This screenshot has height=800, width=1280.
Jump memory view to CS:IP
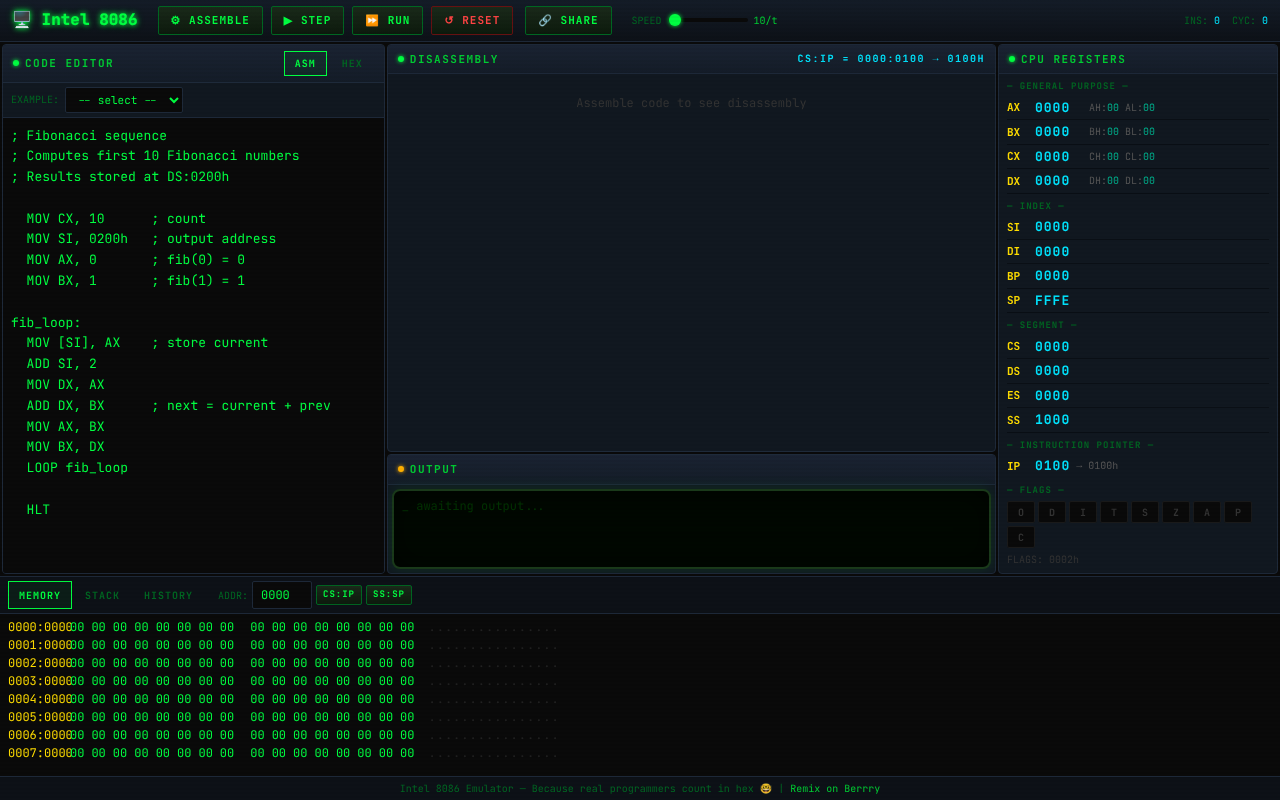[x=339, y=595]
